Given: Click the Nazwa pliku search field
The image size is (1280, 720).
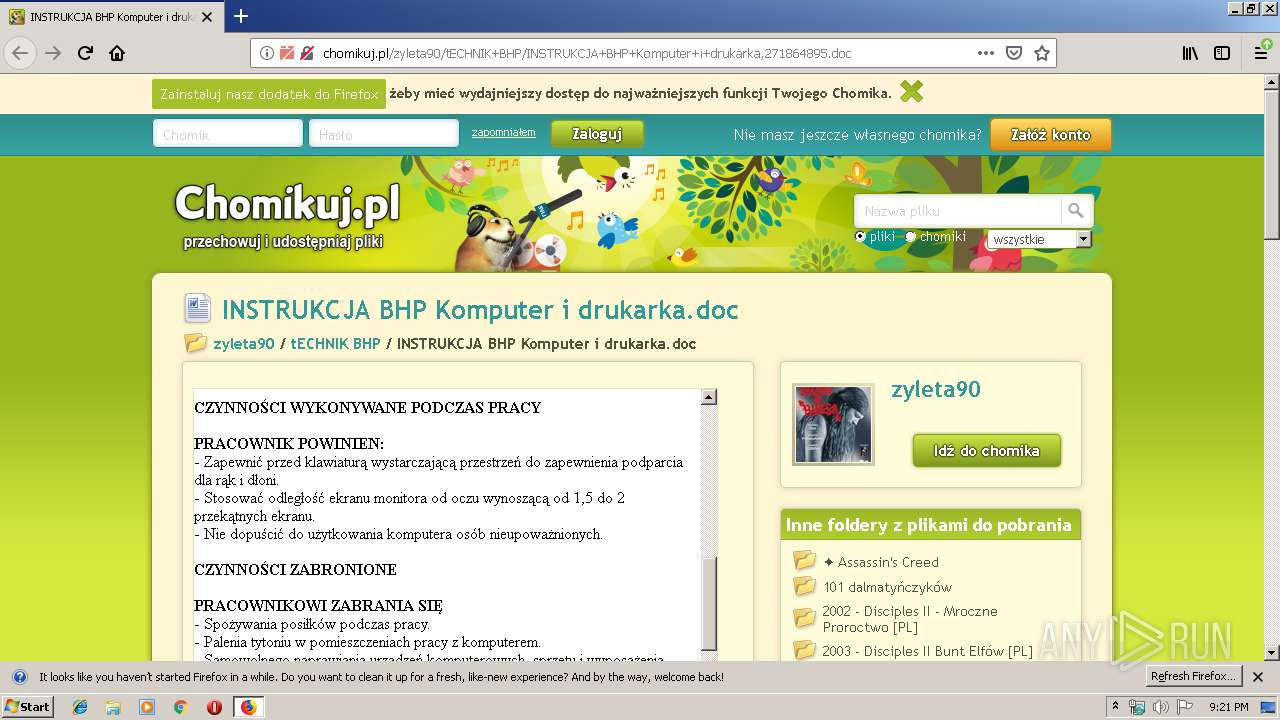Looking at the screenshot, I should pos(957,210).
